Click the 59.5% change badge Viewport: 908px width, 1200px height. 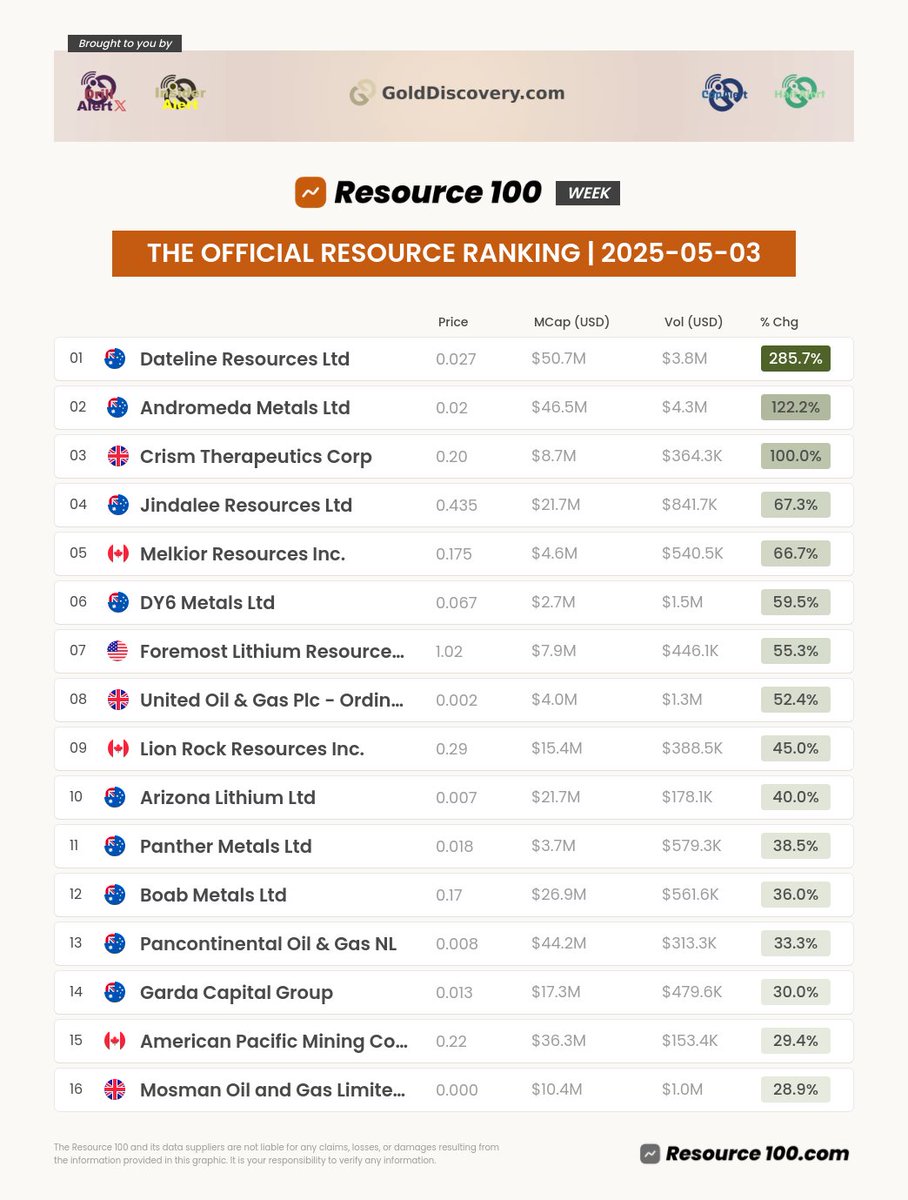[x=795, y=602]
